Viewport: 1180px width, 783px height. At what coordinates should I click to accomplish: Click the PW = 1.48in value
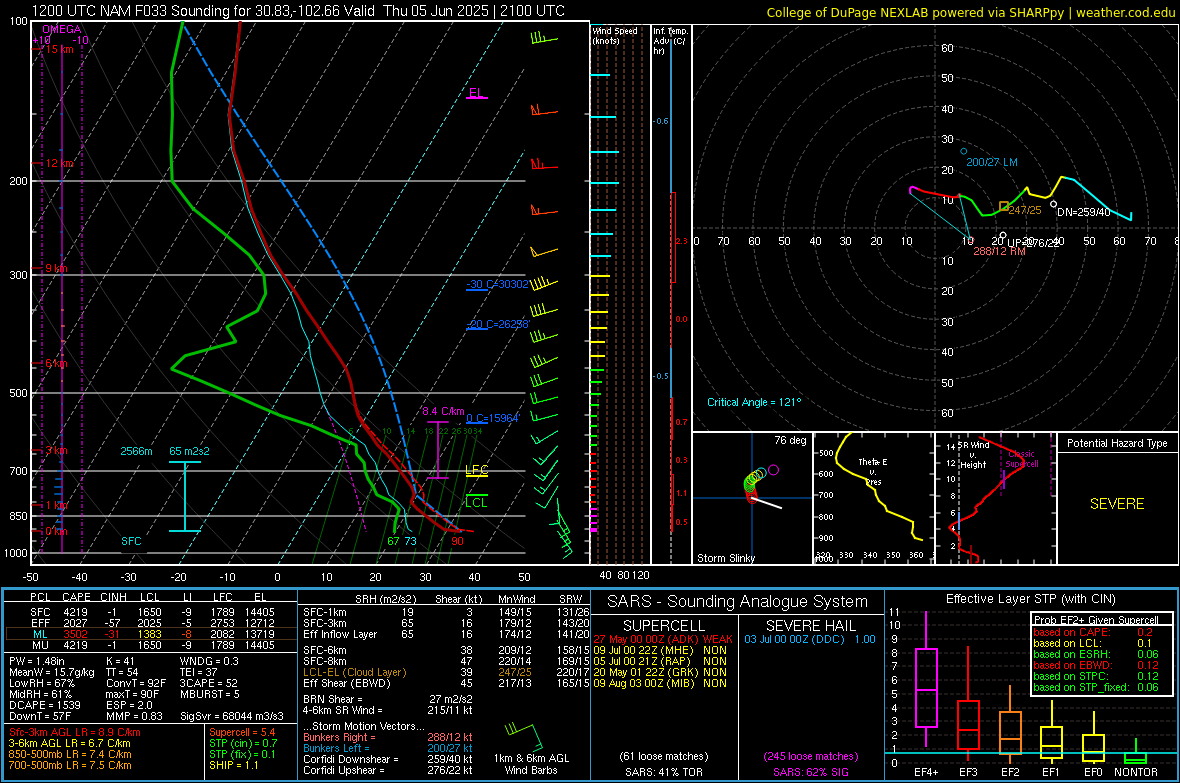click(x=37, y=661)
